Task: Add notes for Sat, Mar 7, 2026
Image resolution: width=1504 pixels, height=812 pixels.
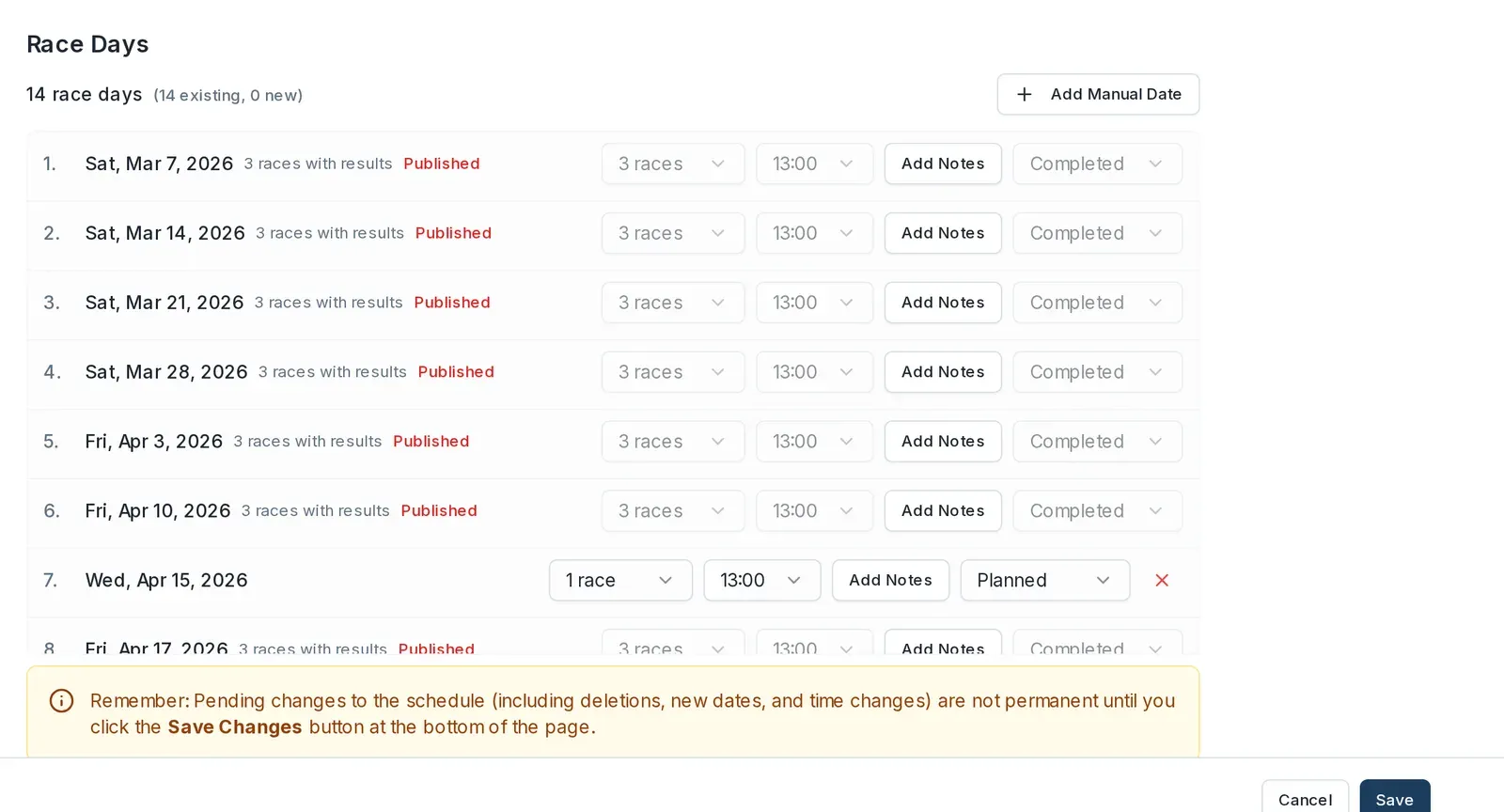Action: pyautogui.click(x=943, y=164)
